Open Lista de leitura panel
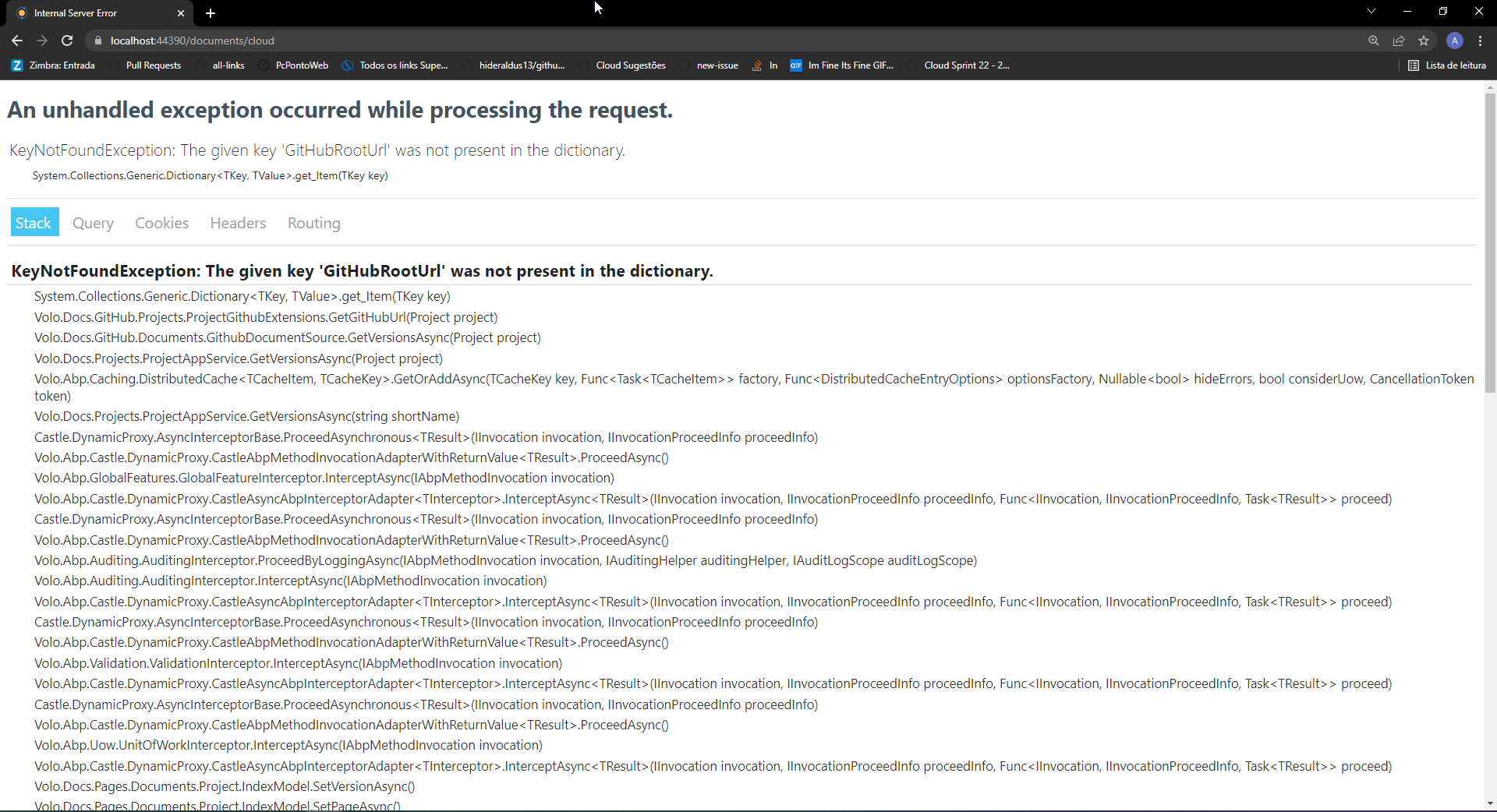The image size is (1497, 812). click(1447, 65)
